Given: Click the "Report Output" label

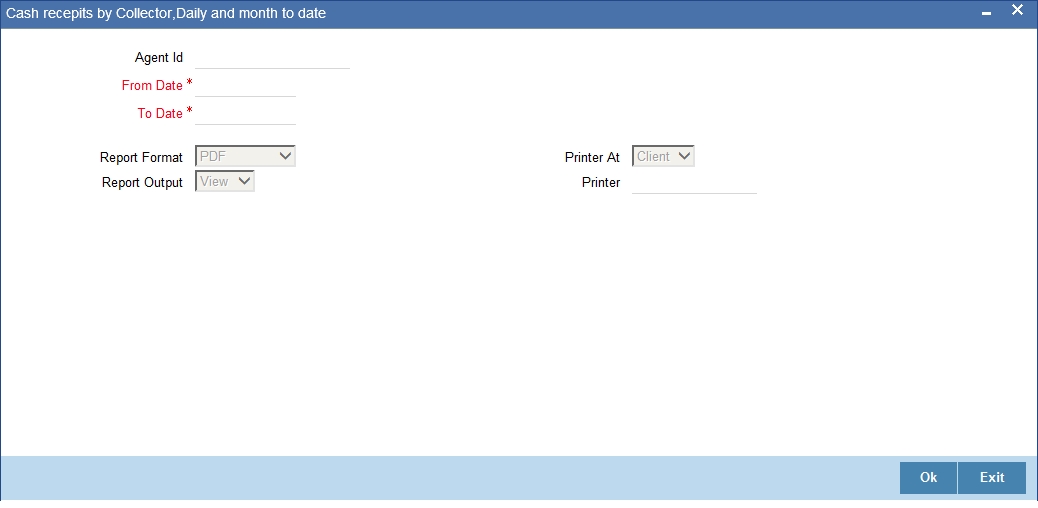Looking at the screenshot, I should click(142, 183).
